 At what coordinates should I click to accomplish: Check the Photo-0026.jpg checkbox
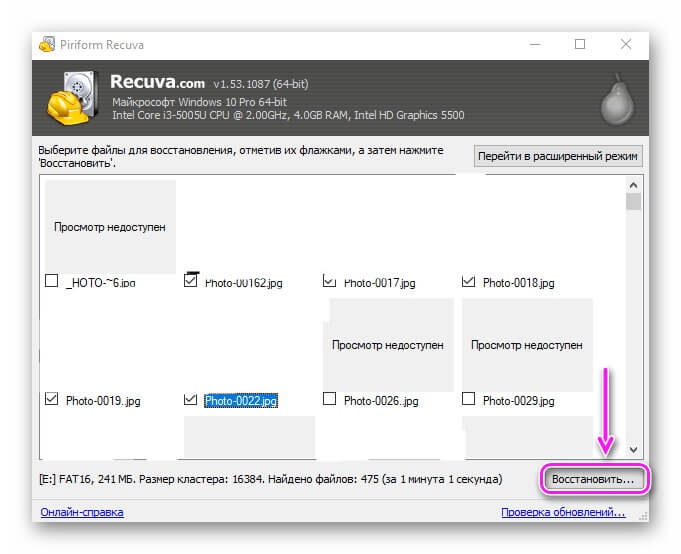tap(330, 399)
